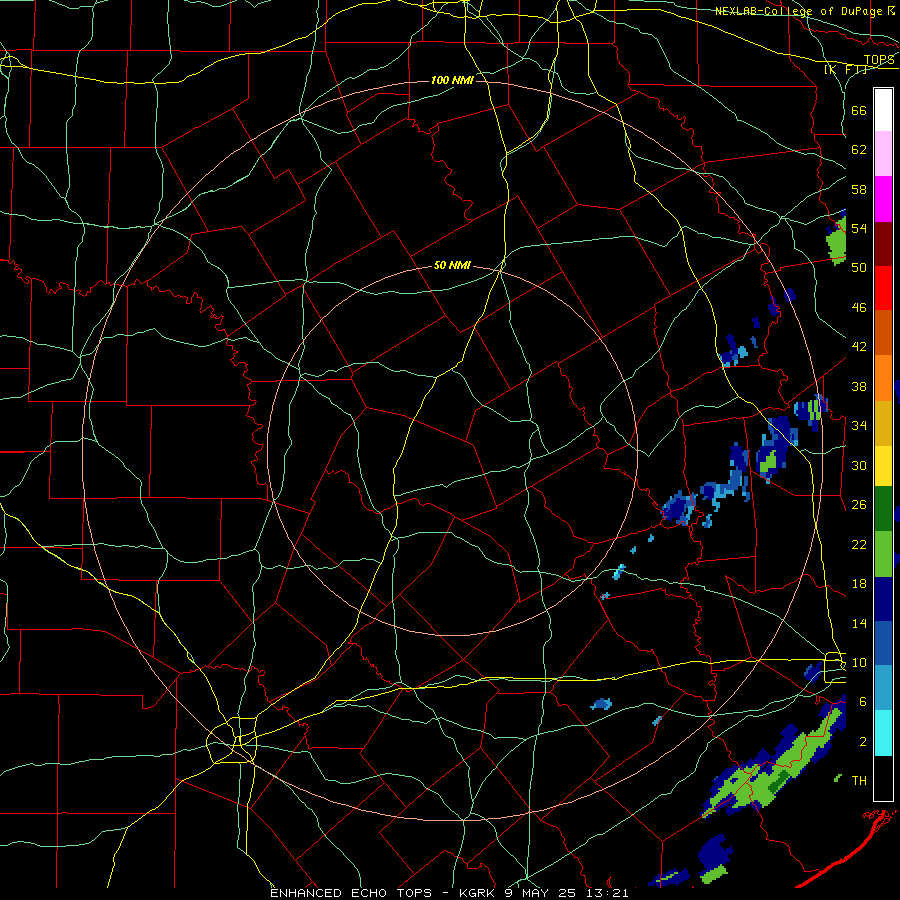Select the '18' legend value
The height and width of the screenshot is (900, 900).
pos(859,584)
